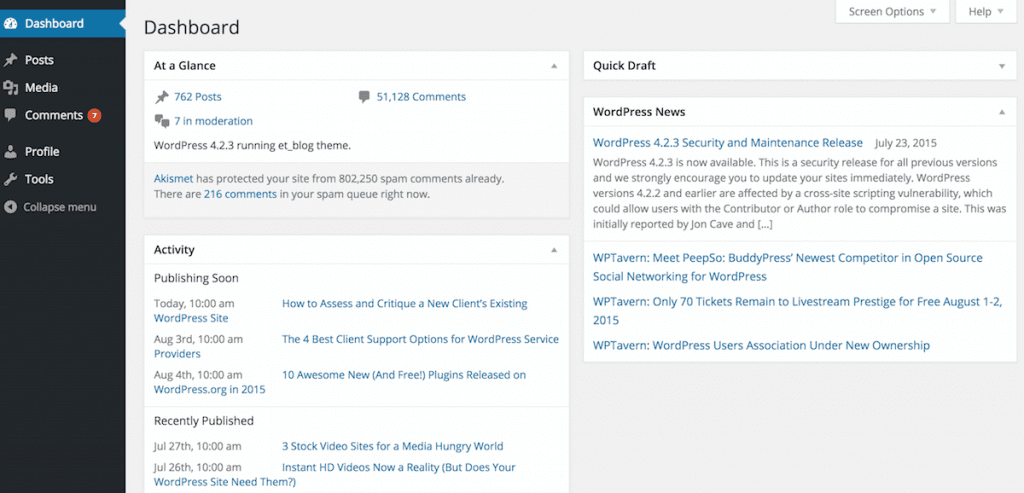Image resolution: width=1024 pixels, height=493 pixels.
Task: Click the At a Glance panel title
Action: (x=184, y=66)
